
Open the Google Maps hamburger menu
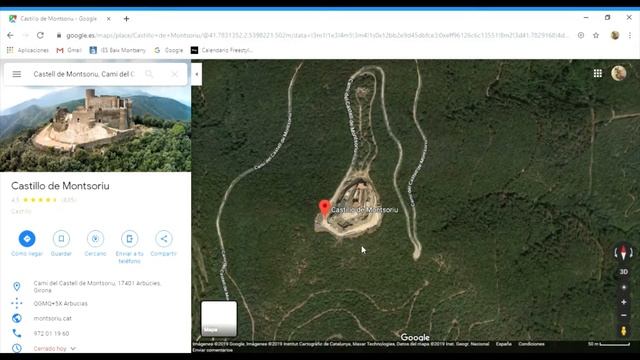coord(17,74)
